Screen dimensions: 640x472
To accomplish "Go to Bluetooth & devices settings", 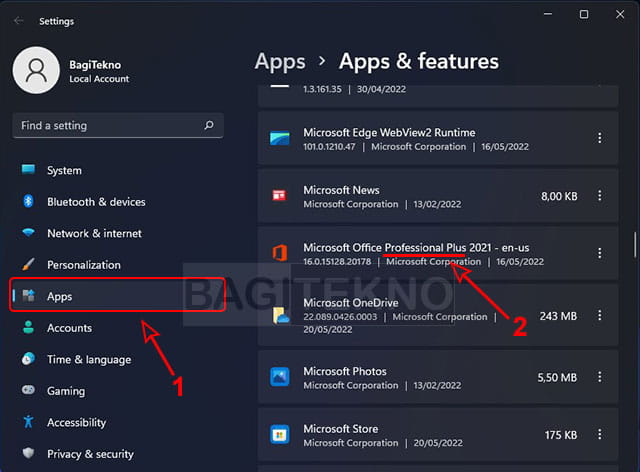I will point(118,201).
